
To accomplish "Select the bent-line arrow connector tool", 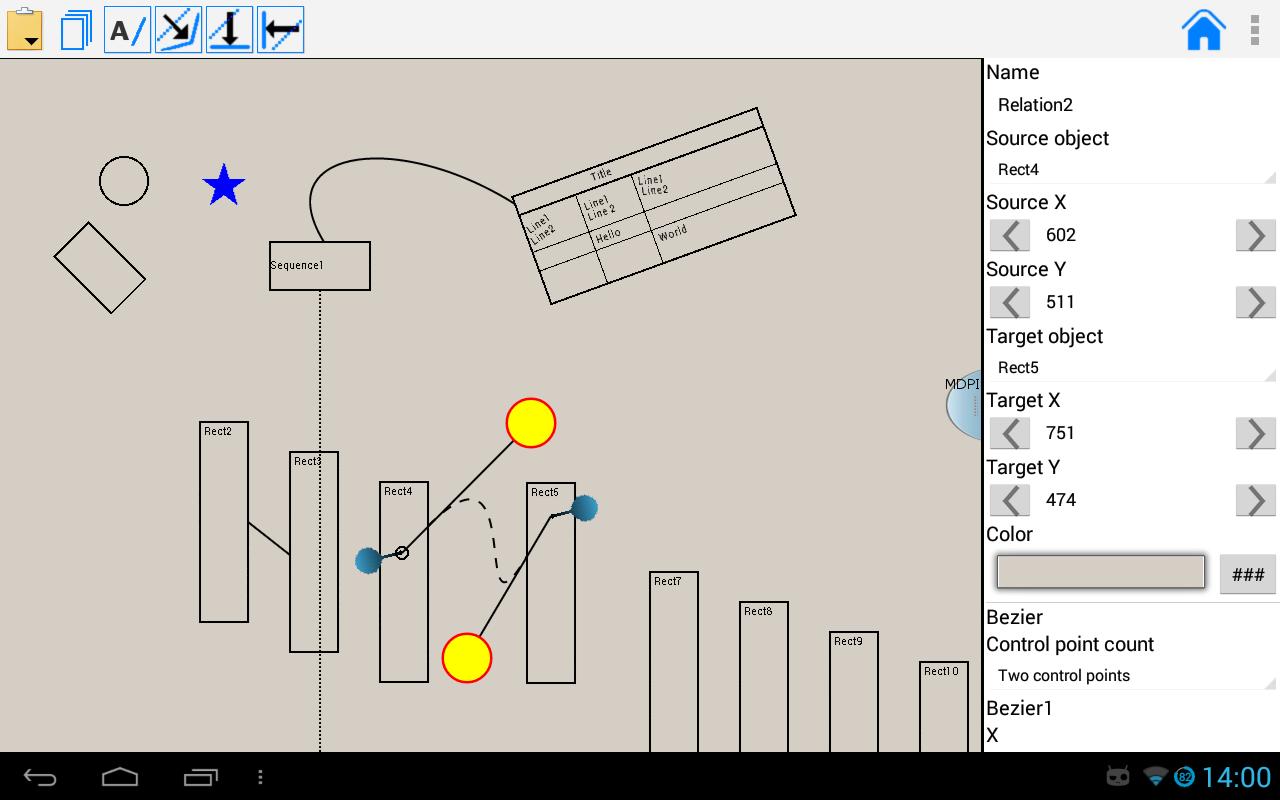I will [177, 28].
